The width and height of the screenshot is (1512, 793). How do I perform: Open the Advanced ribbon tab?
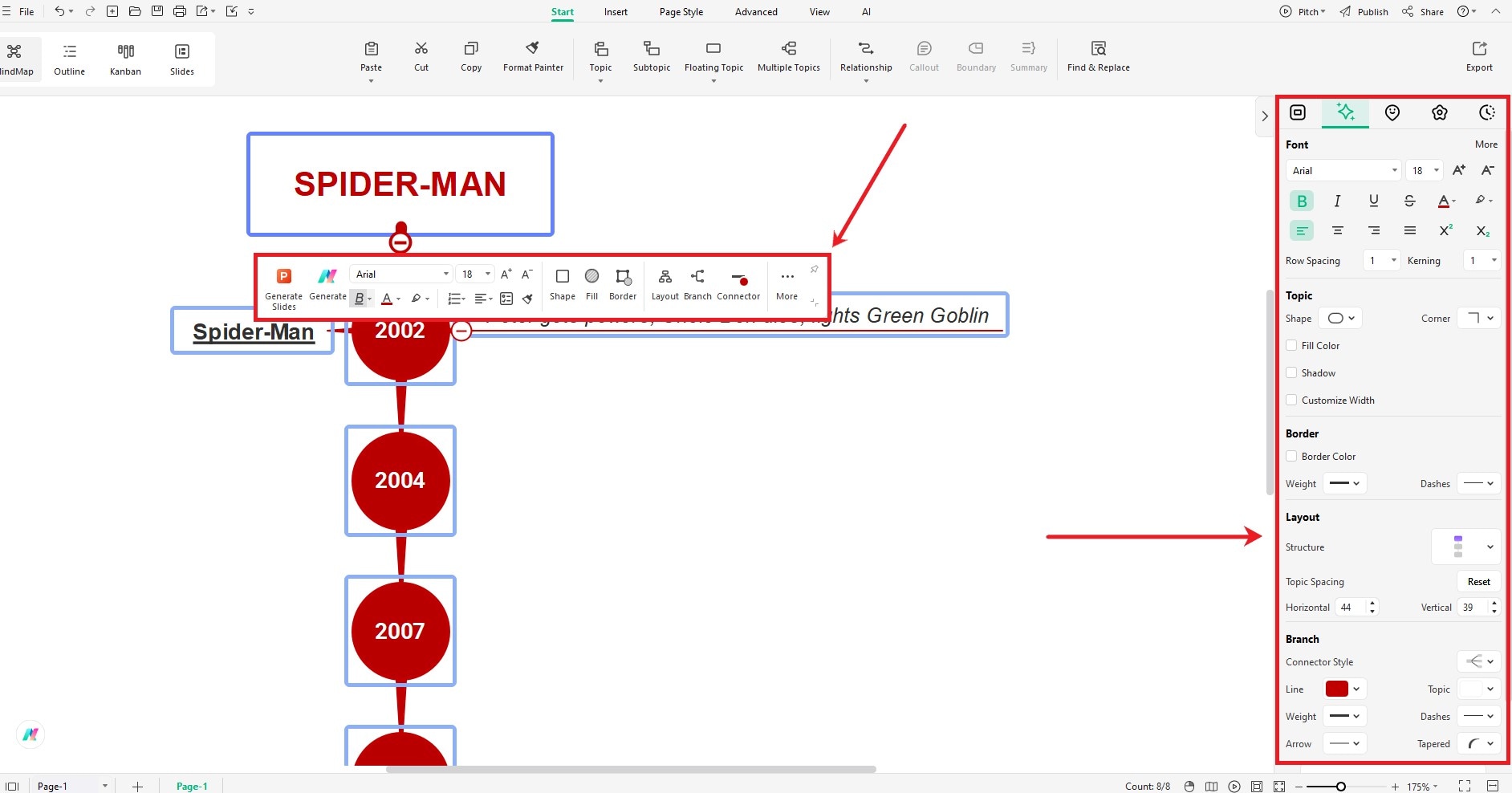(x=756, y=12)
